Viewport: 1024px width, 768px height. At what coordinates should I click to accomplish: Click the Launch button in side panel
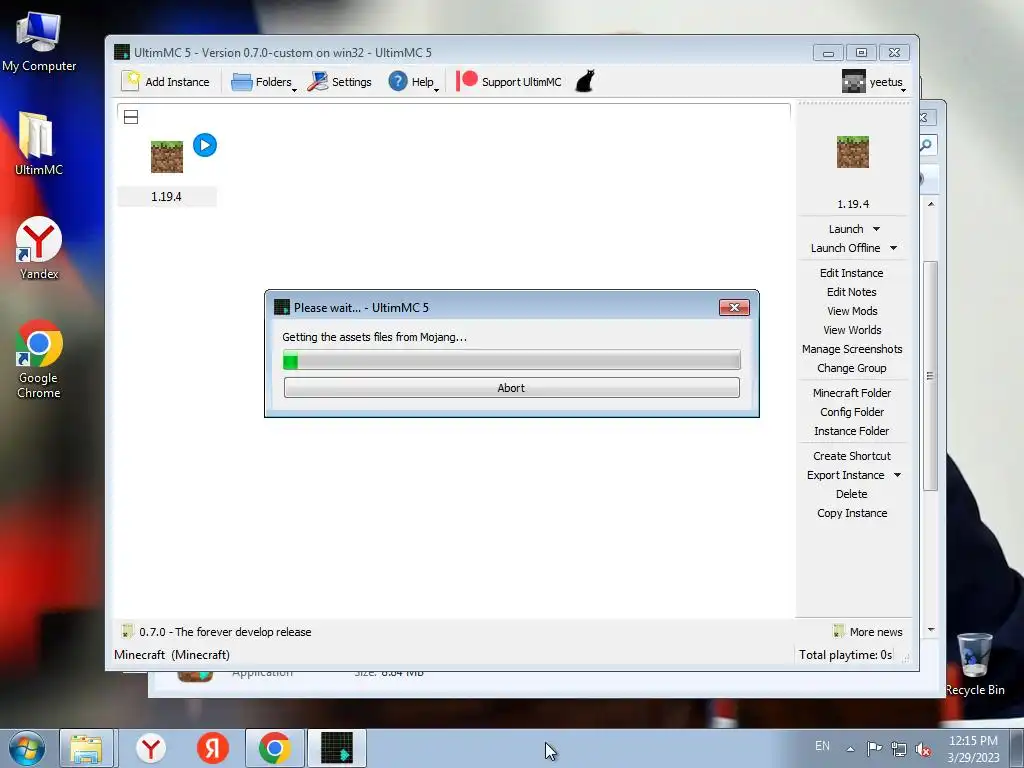pyautogui.click(x=846, y=229)
